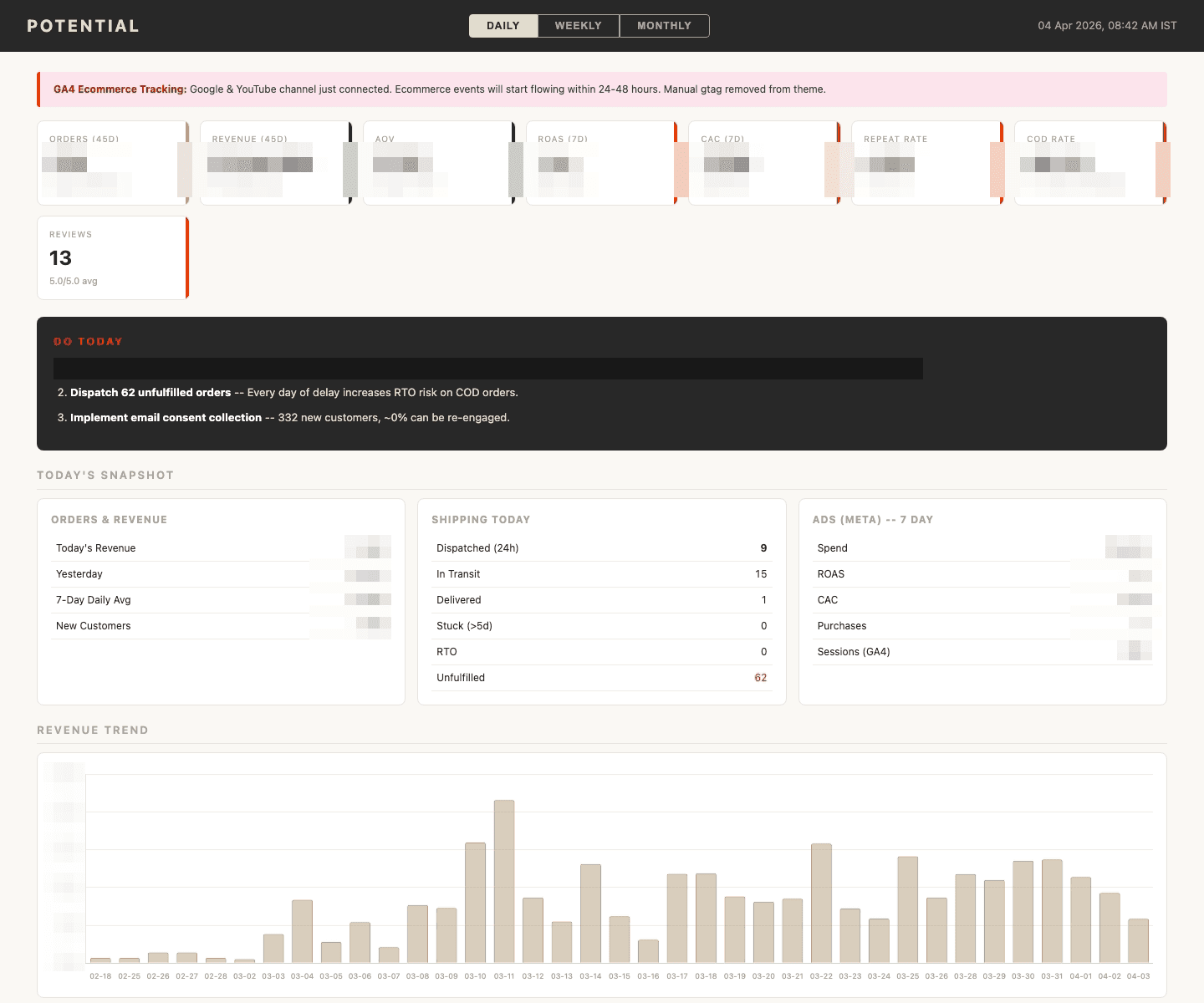Image resolution: width=1204 pixels, height=1003 pixels.
Task: Open the Reviews card showing 13
Action: tap(113, 257)
